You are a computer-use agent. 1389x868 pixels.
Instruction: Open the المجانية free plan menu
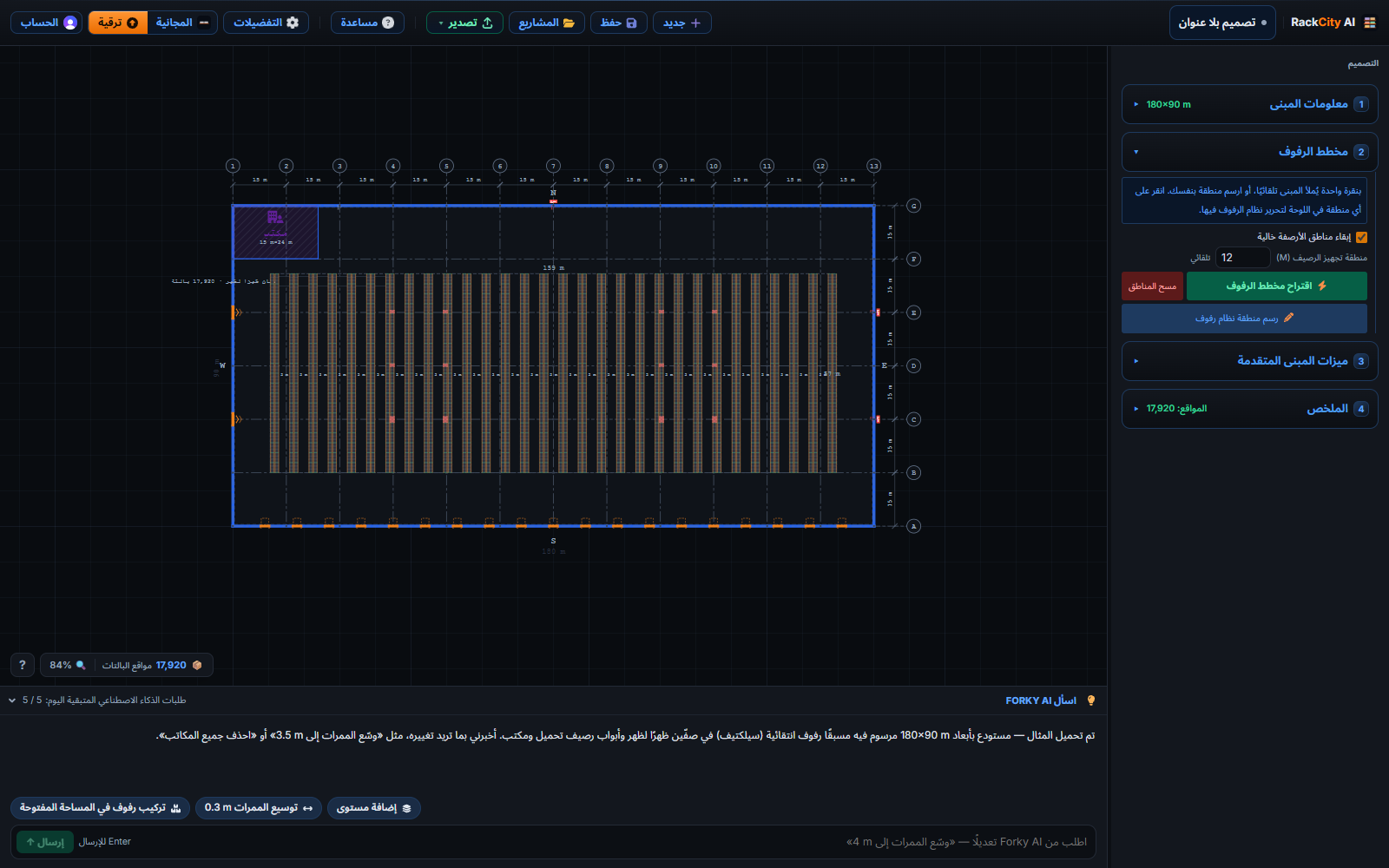coord(182,23)
